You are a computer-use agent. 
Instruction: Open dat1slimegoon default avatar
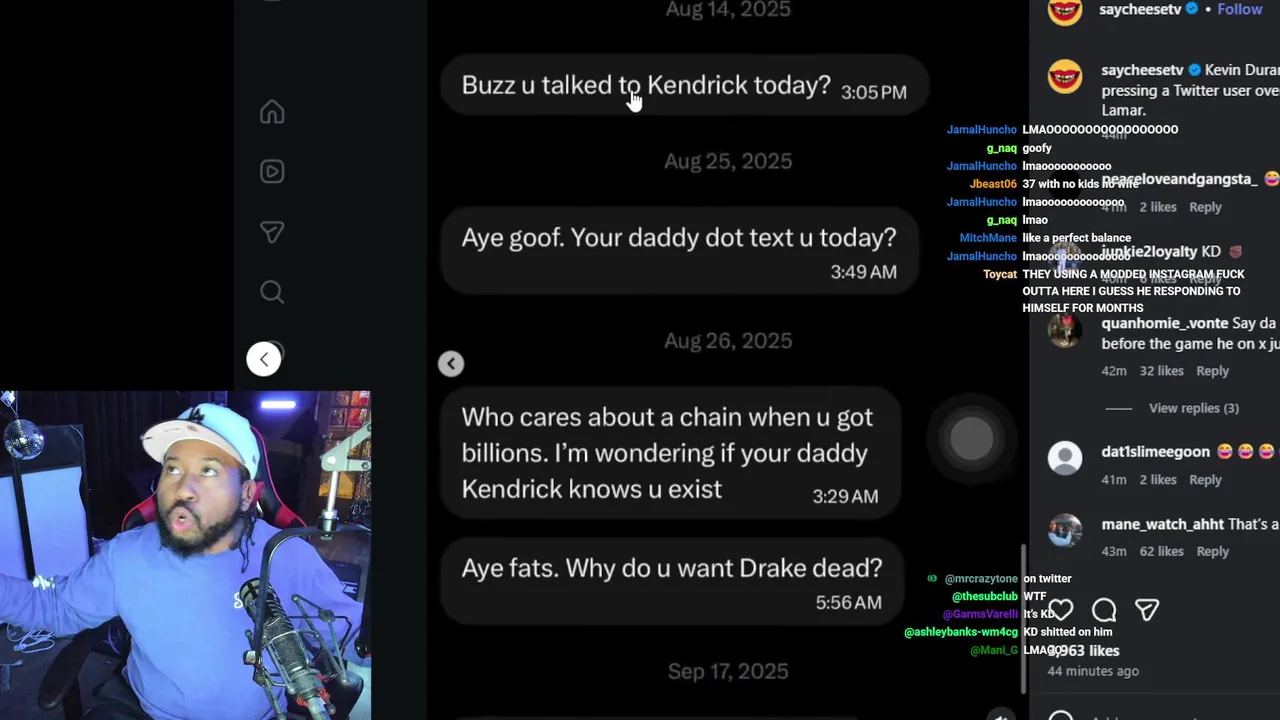pyautogui.click(x=1065, y=458)
